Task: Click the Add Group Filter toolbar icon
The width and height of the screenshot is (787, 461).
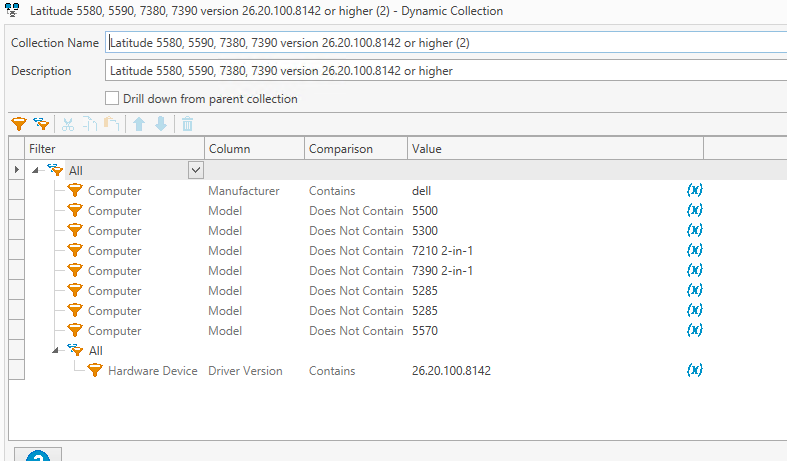Action: pos(41,125)
